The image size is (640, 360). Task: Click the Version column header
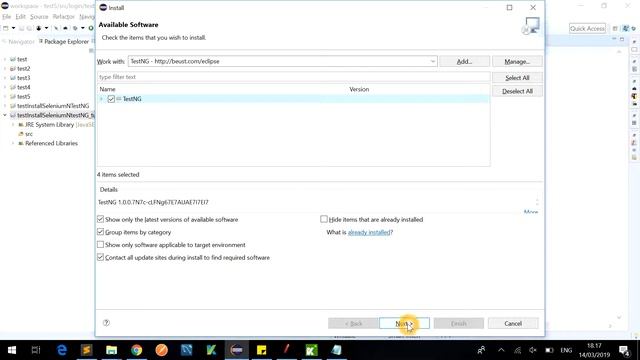(x=359, y=89)
